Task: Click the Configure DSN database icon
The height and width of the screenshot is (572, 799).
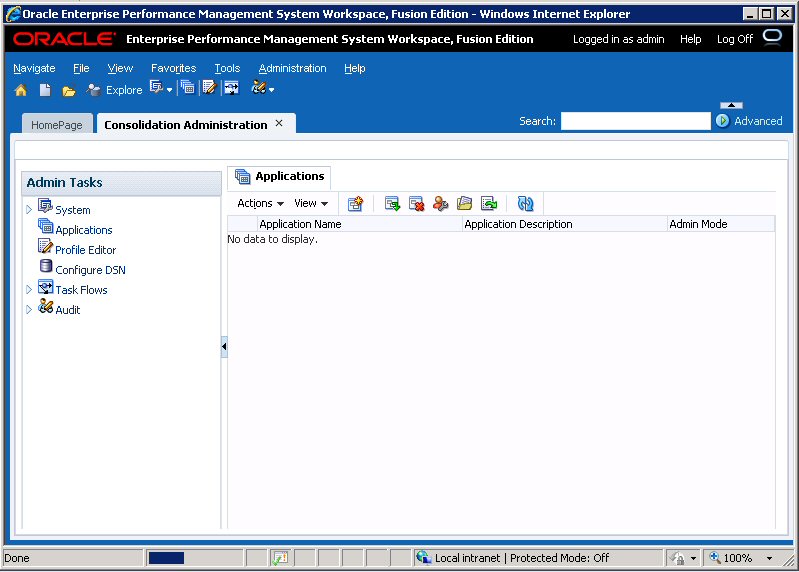Action: tap(46, 266)
